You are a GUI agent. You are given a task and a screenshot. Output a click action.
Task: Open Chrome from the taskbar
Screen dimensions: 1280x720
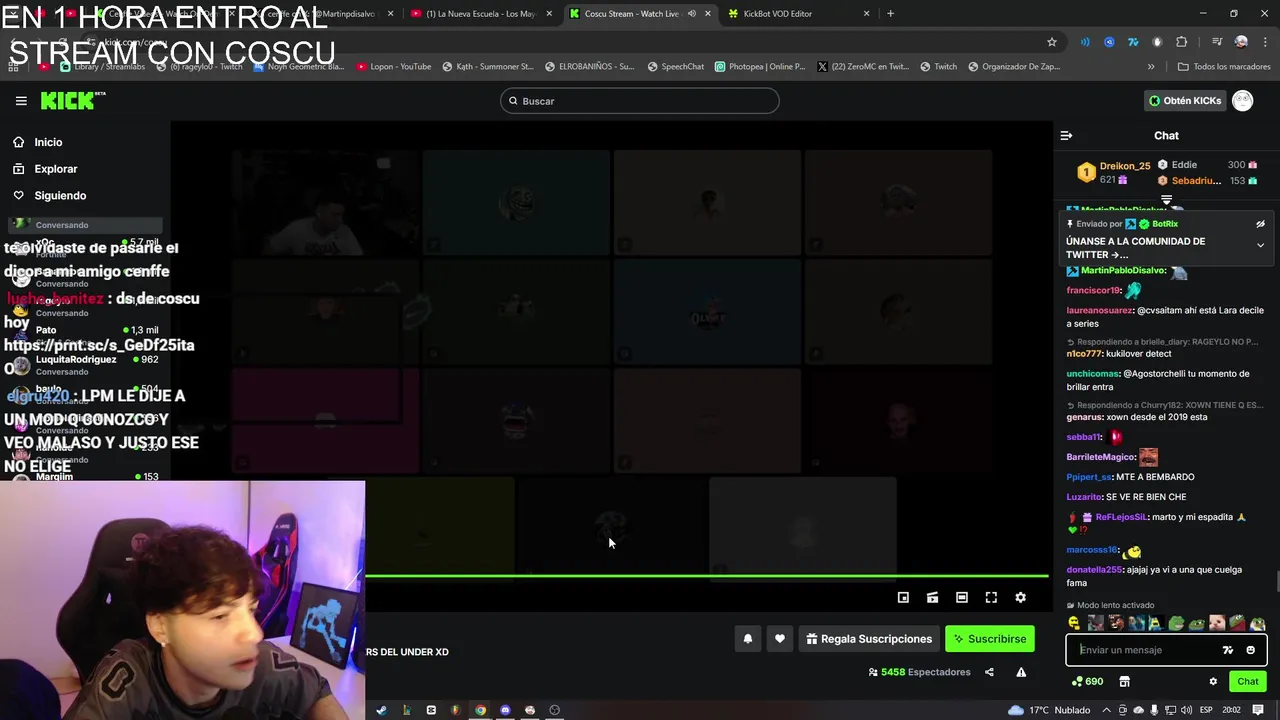(x=480, y=710)
